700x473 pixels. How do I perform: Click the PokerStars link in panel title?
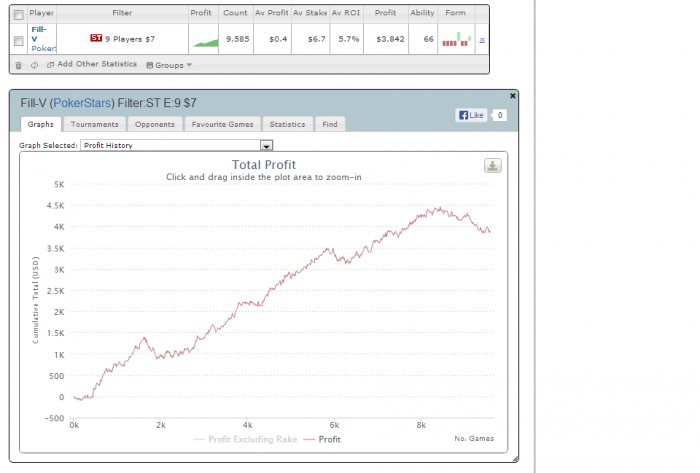[x=82, y=103]
